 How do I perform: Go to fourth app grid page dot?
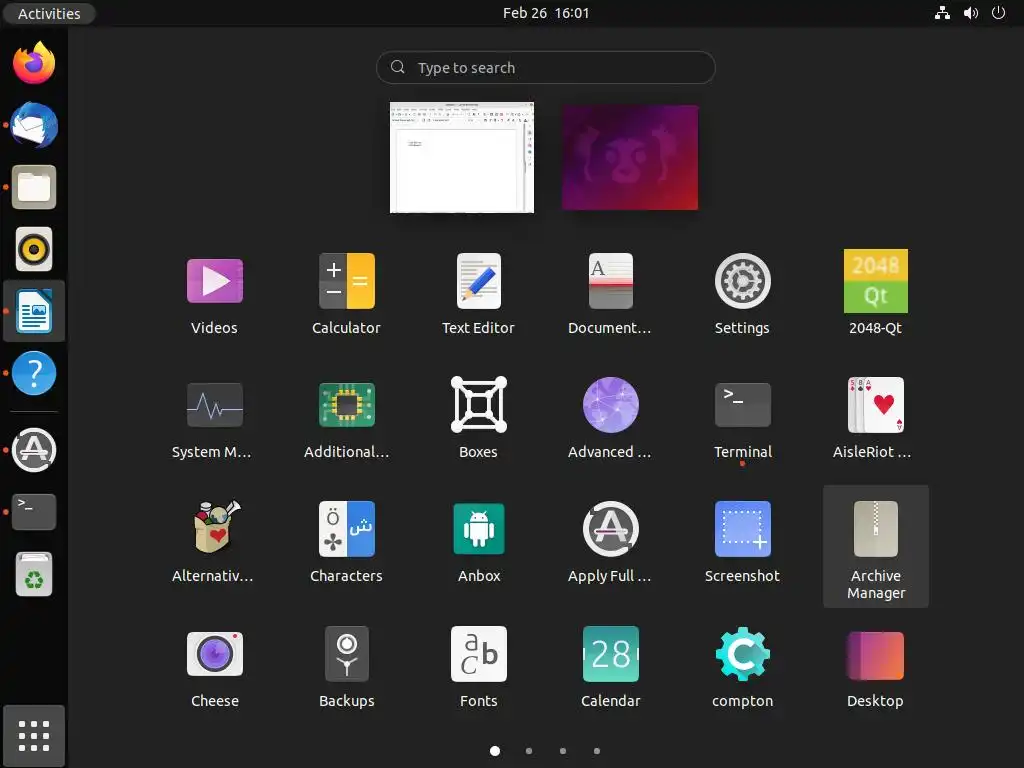(x=597, y=751)
